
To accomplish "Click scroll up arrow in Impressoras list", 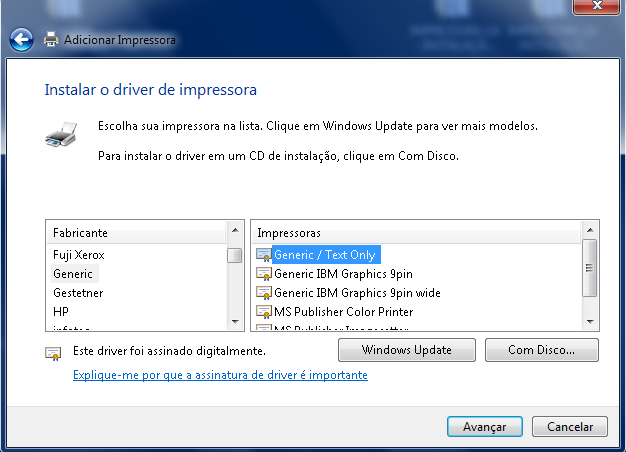I will coord(590,230).
